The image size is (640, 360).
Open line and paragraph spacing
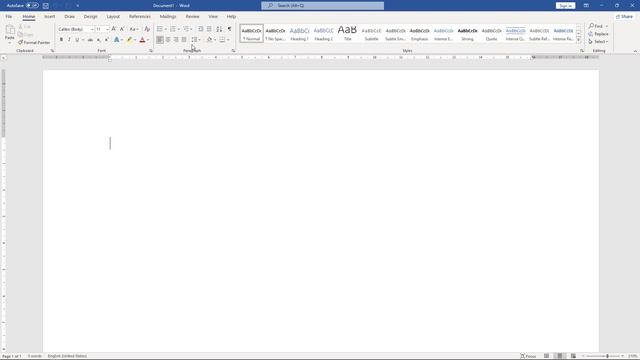click(x=196, y=40)
